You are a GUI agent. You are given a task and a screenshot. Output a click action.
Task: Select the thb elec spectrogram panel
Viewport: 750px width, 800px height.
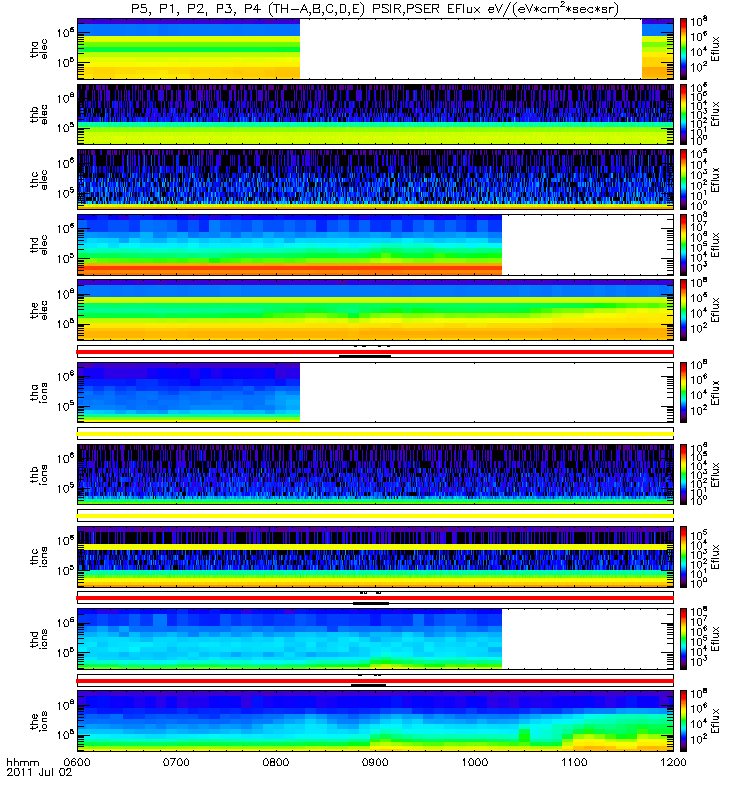[x=375, y=114]
